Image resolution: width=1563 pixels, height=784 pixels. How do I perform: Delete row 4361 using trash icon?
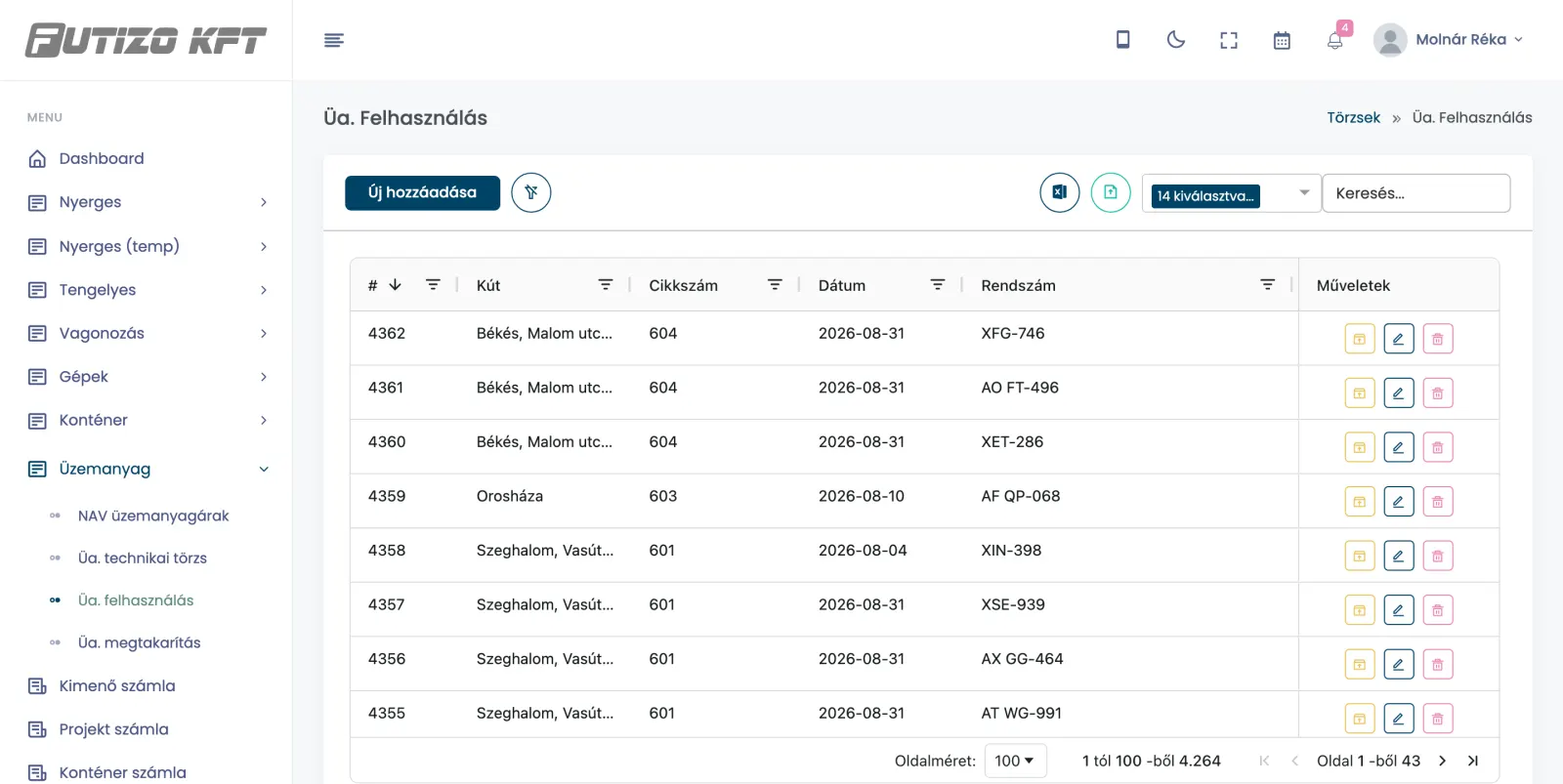coord(1438,393)
